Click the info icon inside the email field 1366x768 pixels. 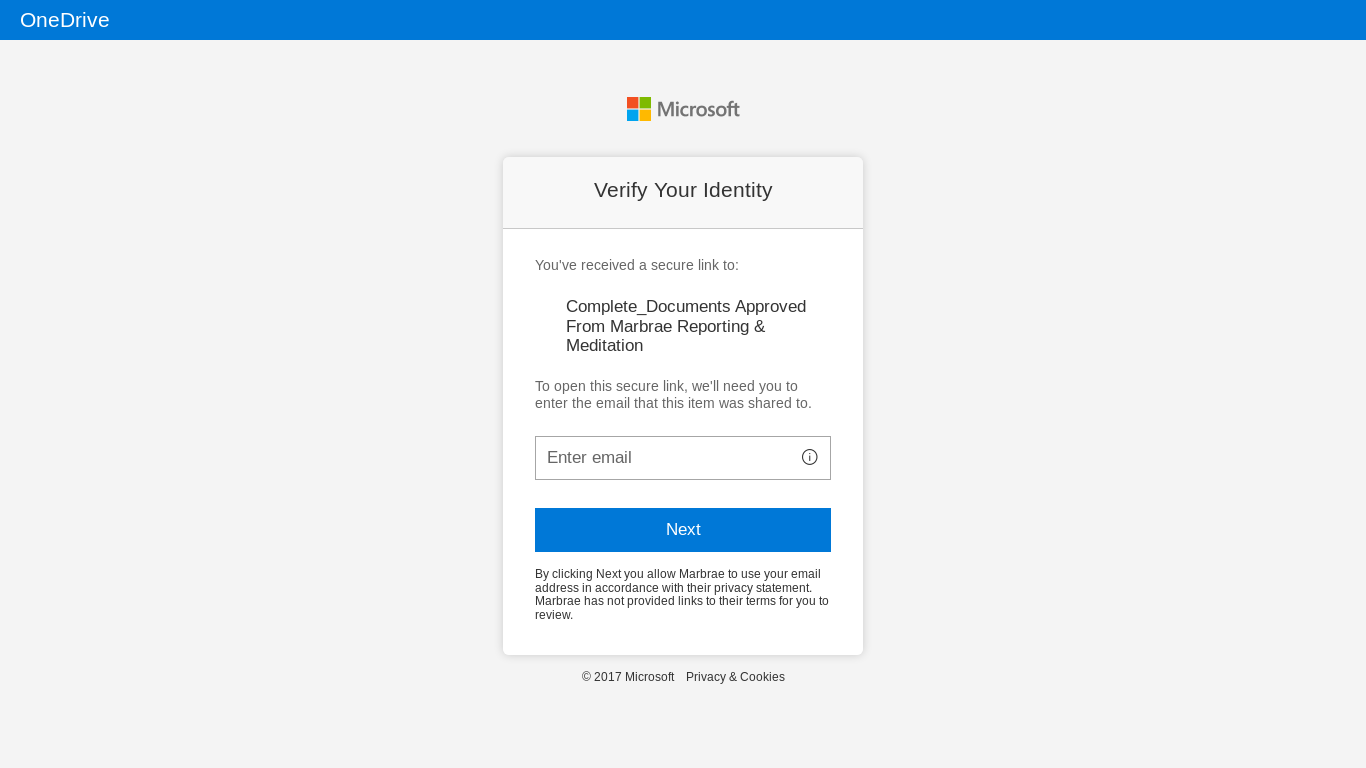coord(810,457)
